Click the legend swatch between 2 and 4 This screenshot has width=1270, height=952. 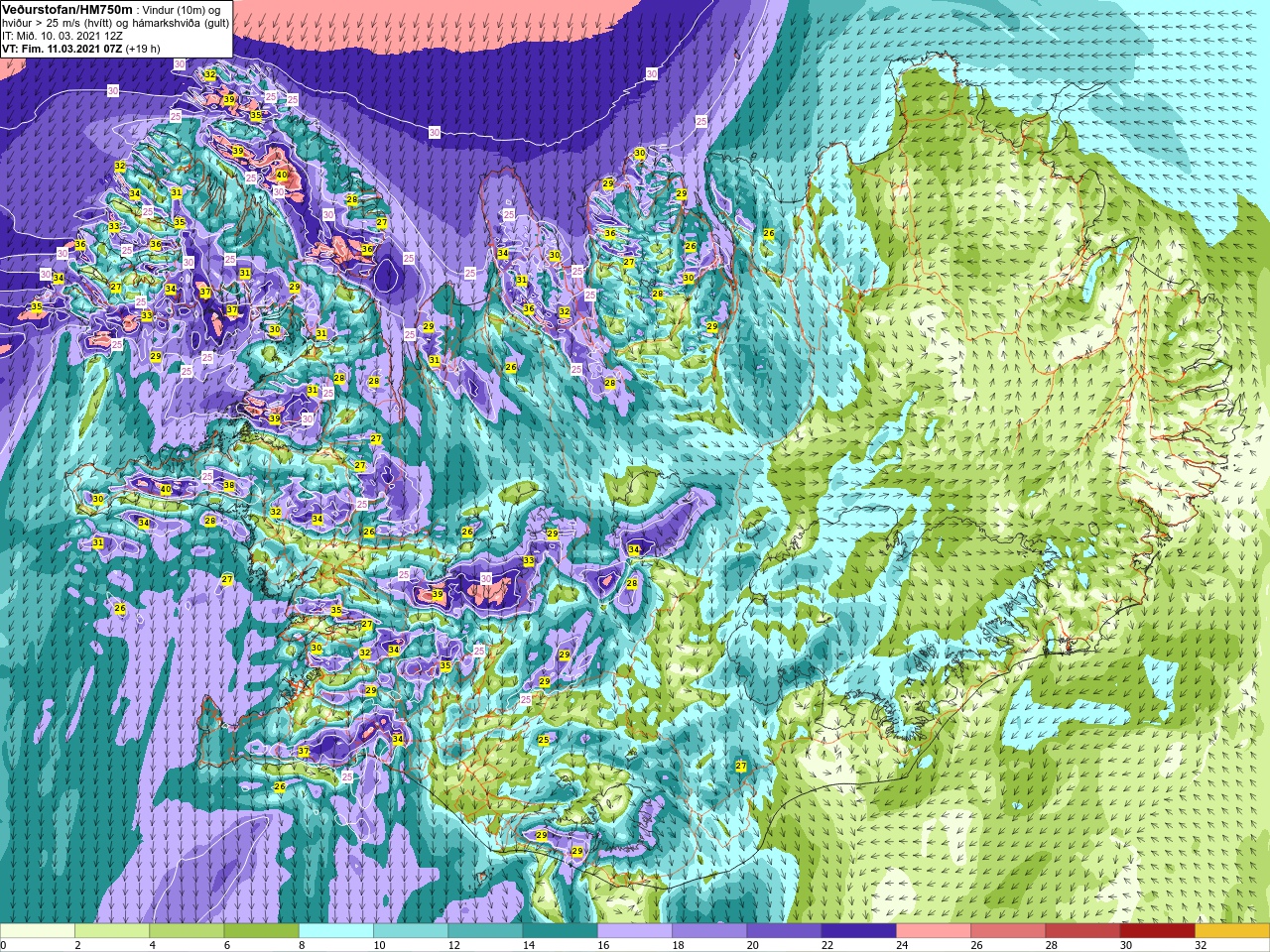pyautogui.click(x=112, y=931)
